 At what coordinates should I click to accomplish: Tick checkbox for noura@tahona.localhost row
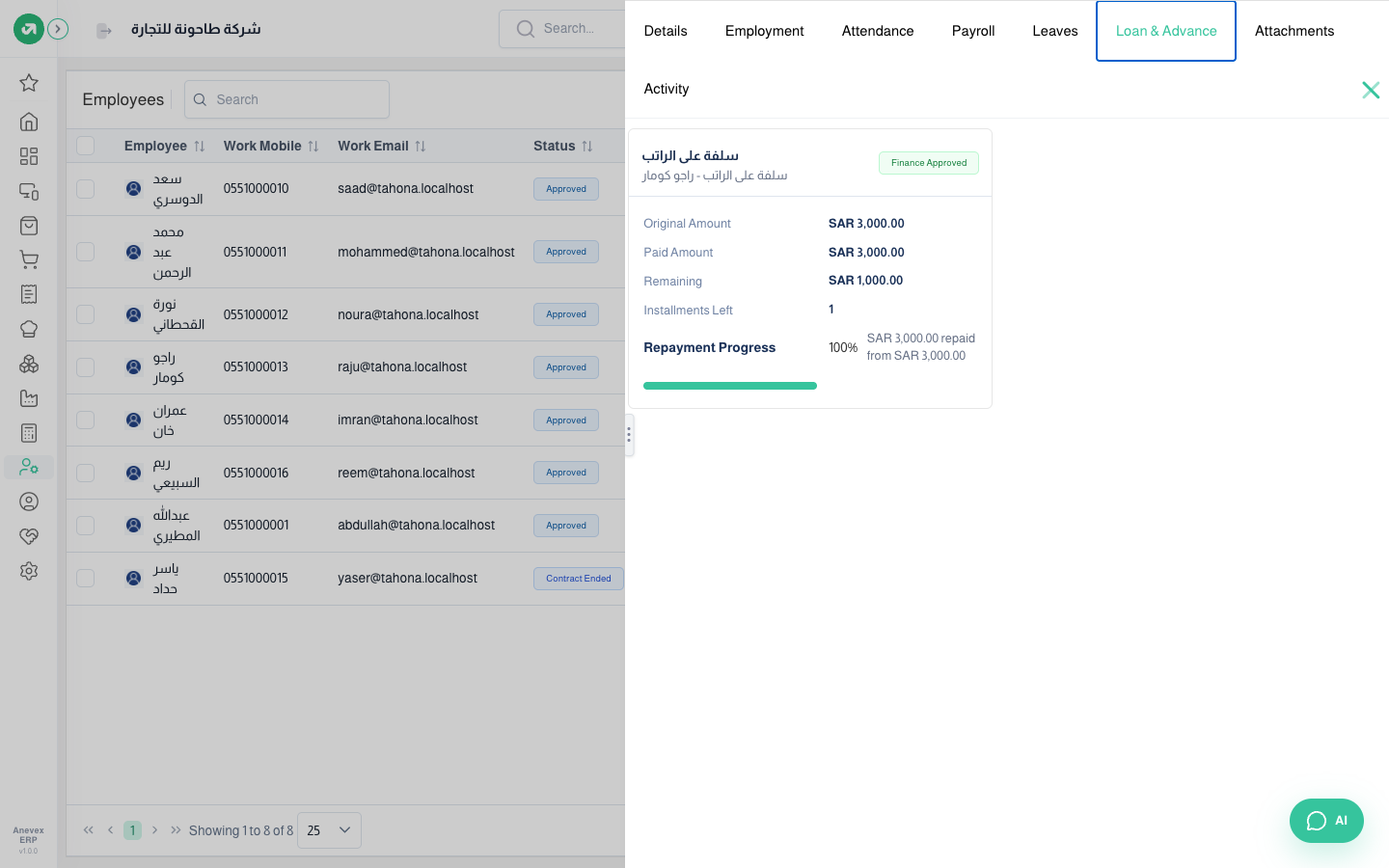[x=86, y=314]
